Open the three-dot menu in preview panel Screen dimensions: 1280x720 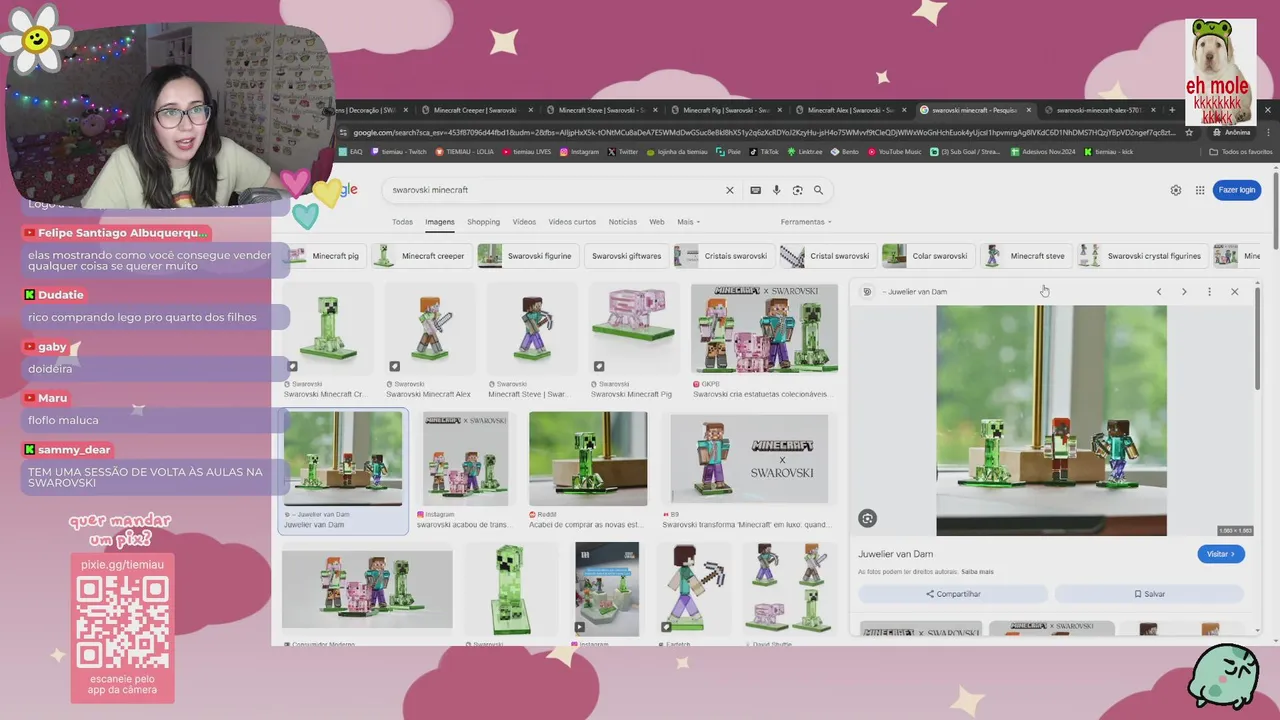pyautogui.click(x=1209, y=292)
